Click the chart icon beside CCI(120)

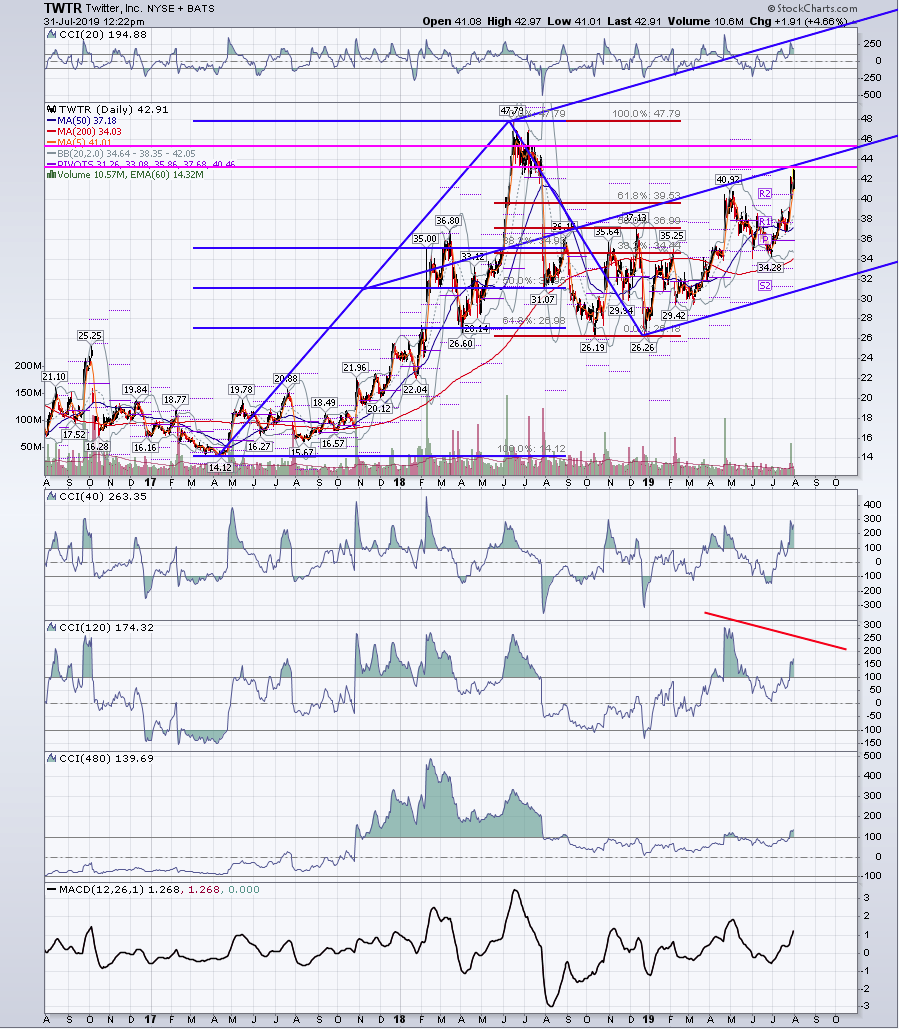tap(52, 627)
